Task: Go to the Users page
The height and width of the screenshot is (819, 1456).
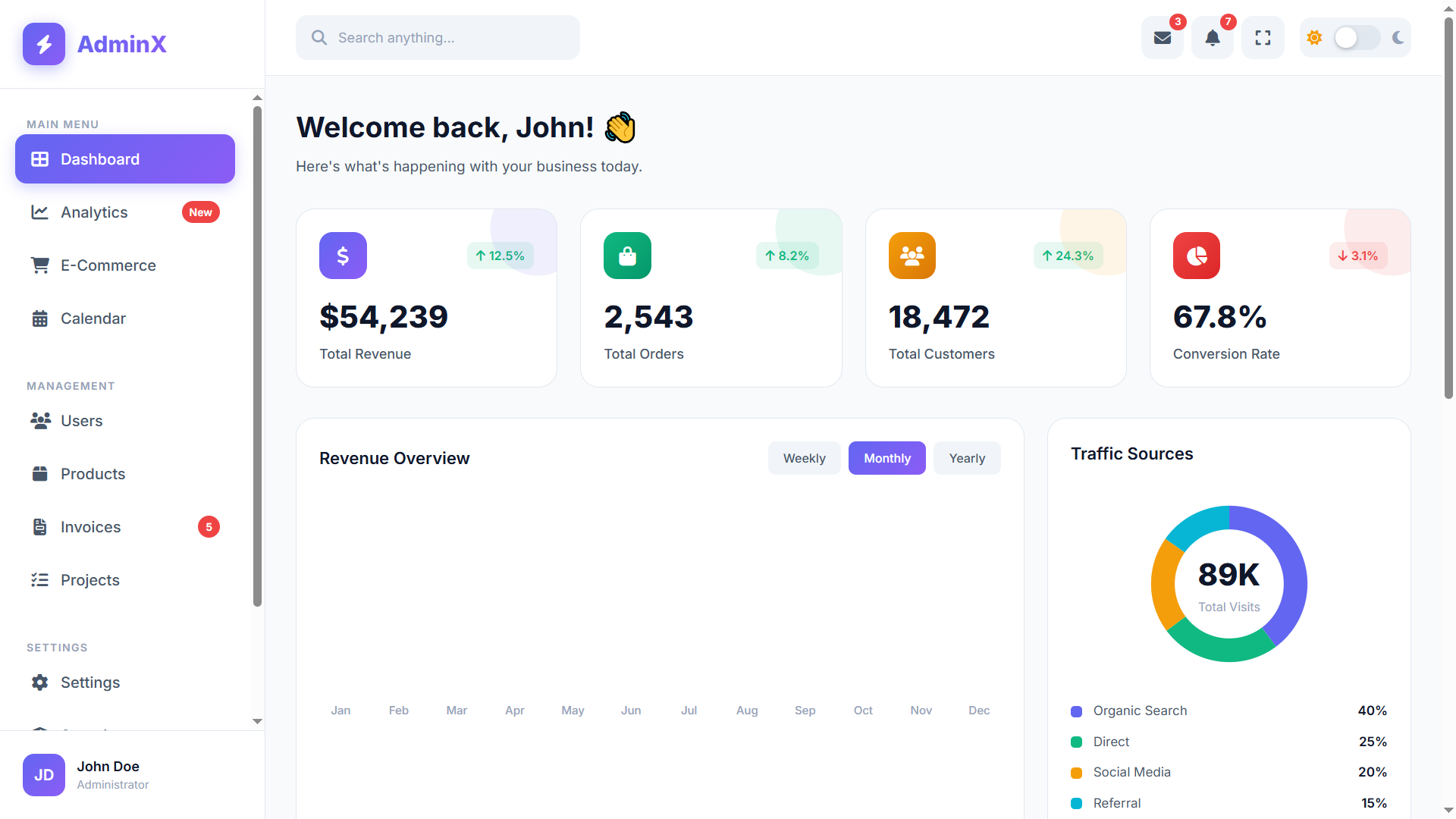Action: pos(125,421)
